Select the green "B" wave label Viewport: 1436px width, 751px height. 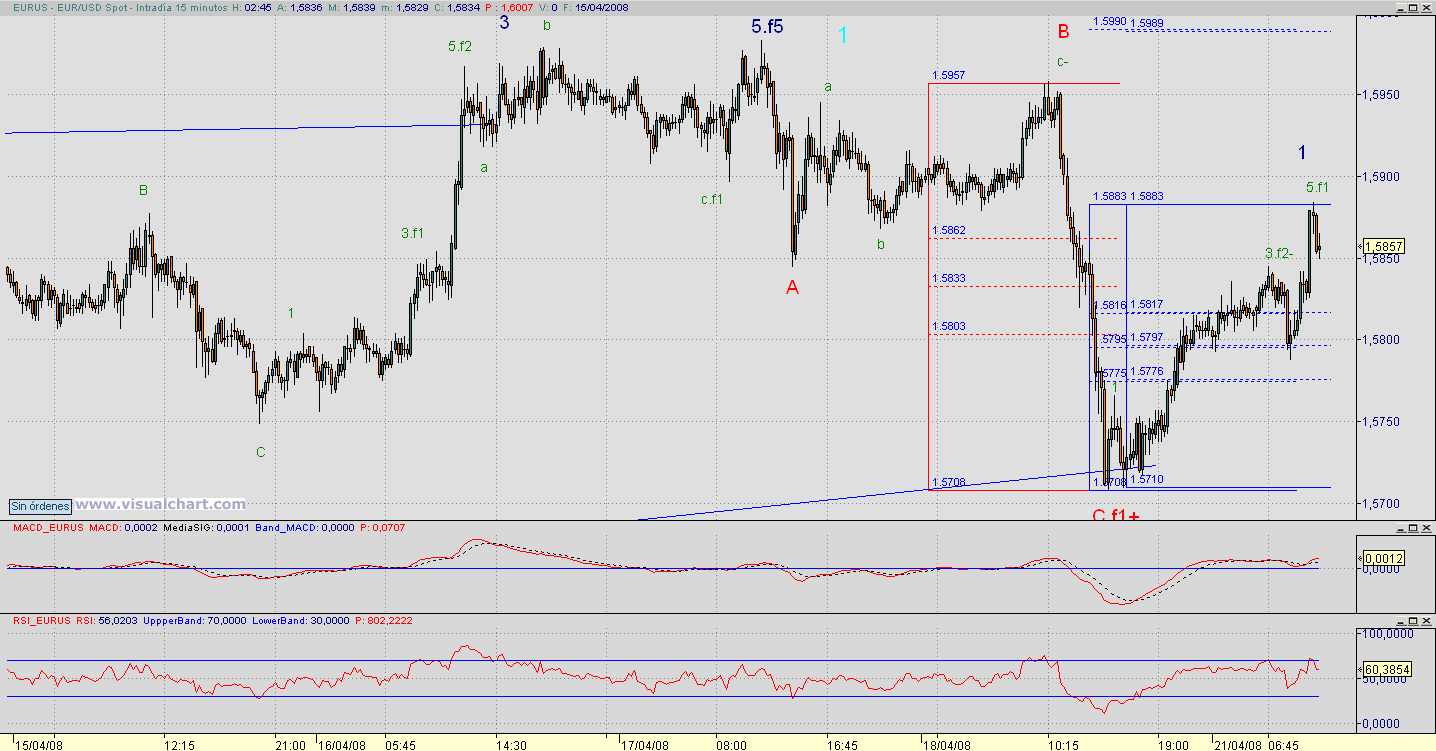[144, 190]
